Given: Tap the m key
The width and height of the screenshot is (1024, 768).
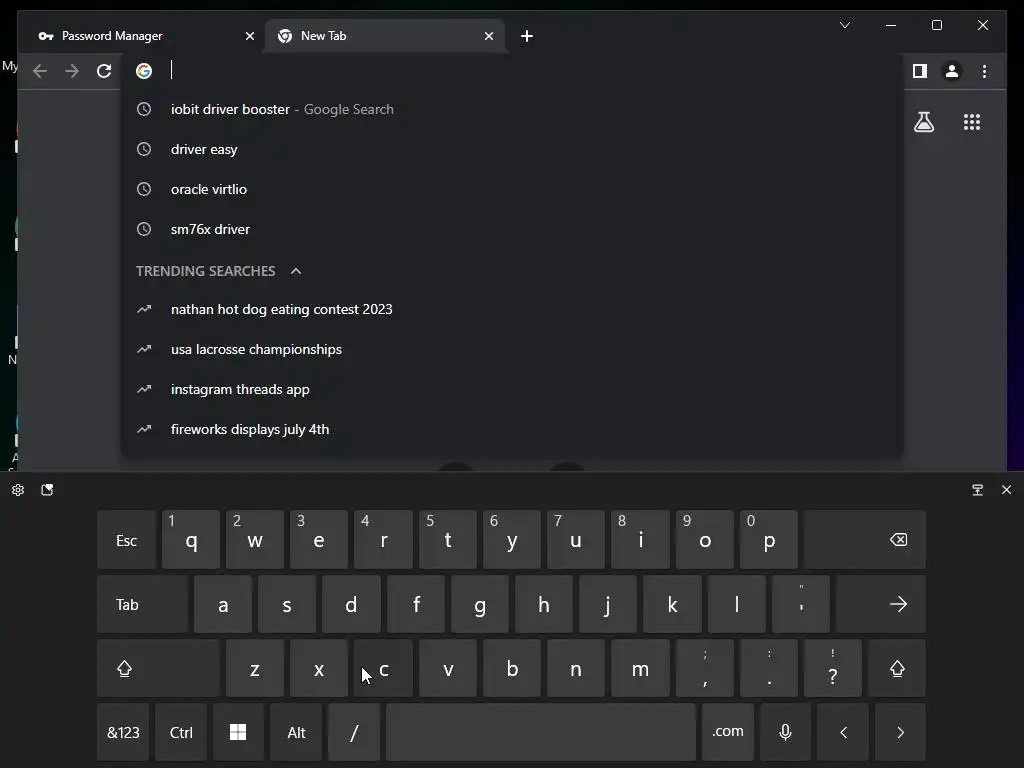Looking at the screenshot, I should (640, 669).
